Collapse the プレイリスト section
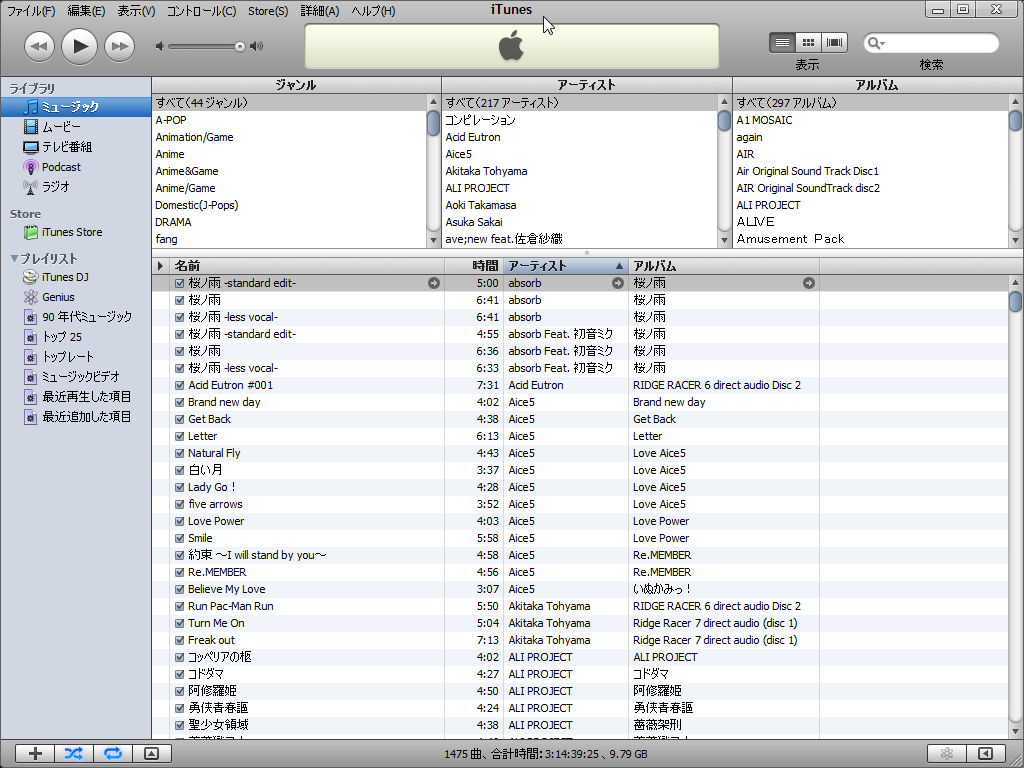 (x=14, y=259)
